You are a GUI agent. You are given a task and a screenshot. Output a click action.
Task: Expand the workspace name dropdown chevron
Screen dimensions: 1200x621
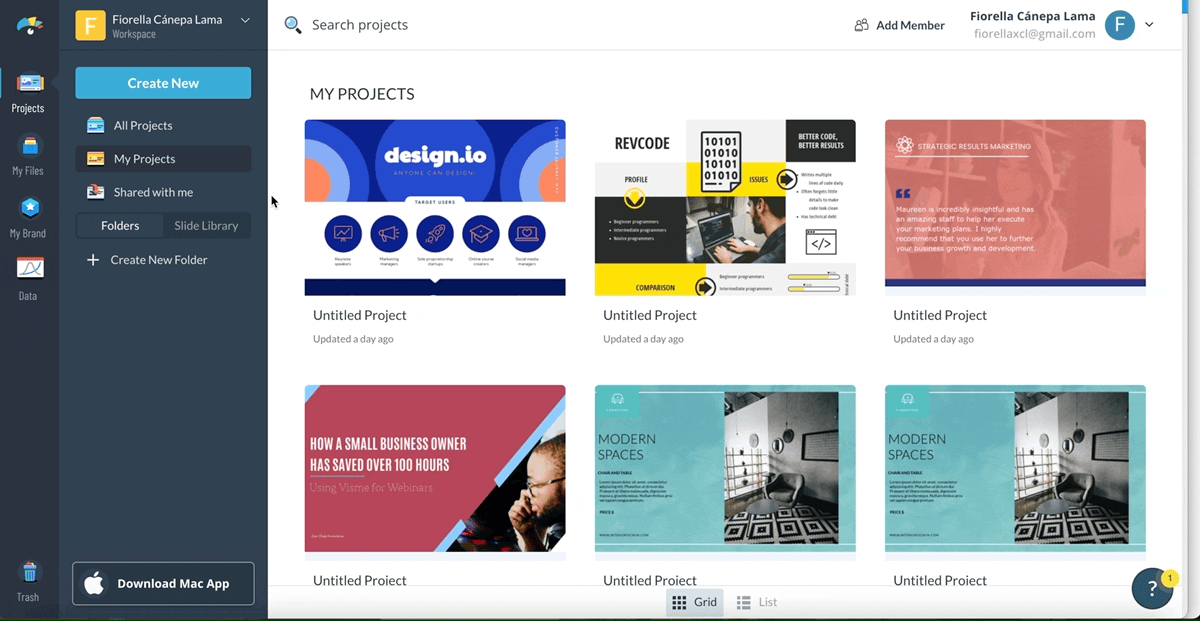[245, 20]
